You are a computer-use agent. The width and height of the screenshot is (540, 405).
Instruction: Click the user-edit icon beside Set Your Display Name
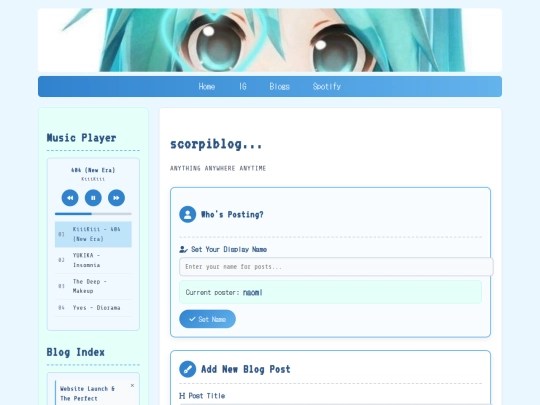(x=183, y=249)
